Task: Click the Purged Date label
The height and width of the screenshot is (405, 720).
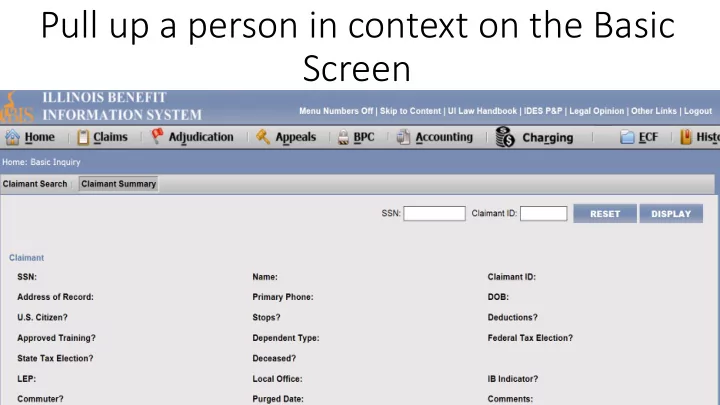Action: (278, 399)
